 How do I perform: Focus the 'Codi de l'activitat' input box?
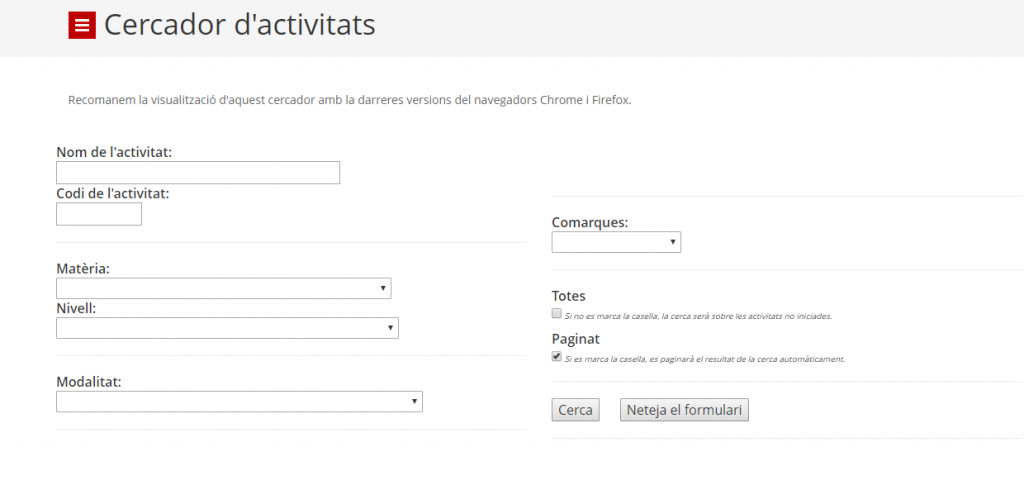click(99, 214)
